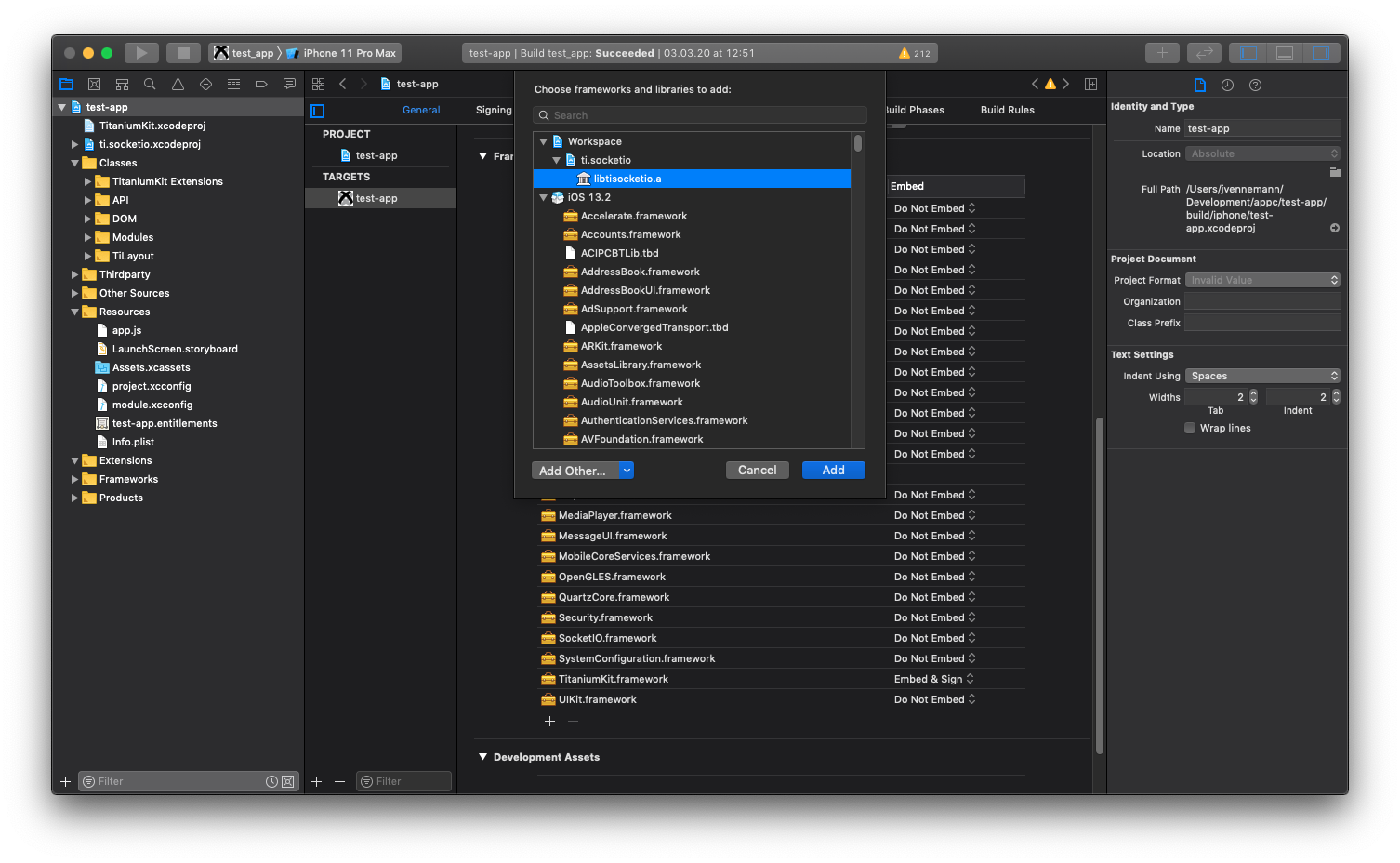Add a new target with the plus button
Screen dimensions: 1400x863
point(316,781)
